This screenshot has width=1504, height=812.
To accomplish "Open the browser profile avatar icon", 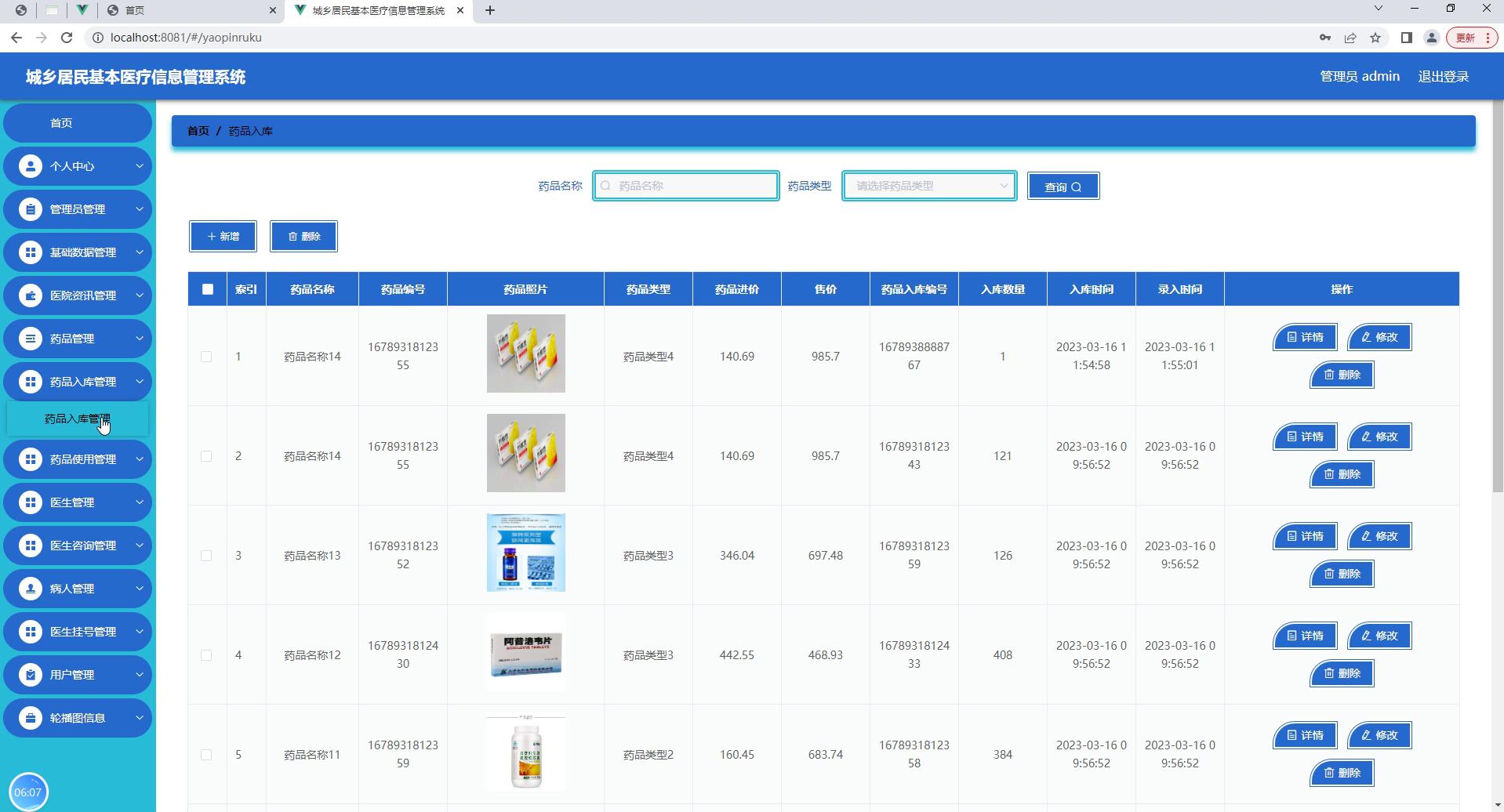I will (x=1431, y=37).
